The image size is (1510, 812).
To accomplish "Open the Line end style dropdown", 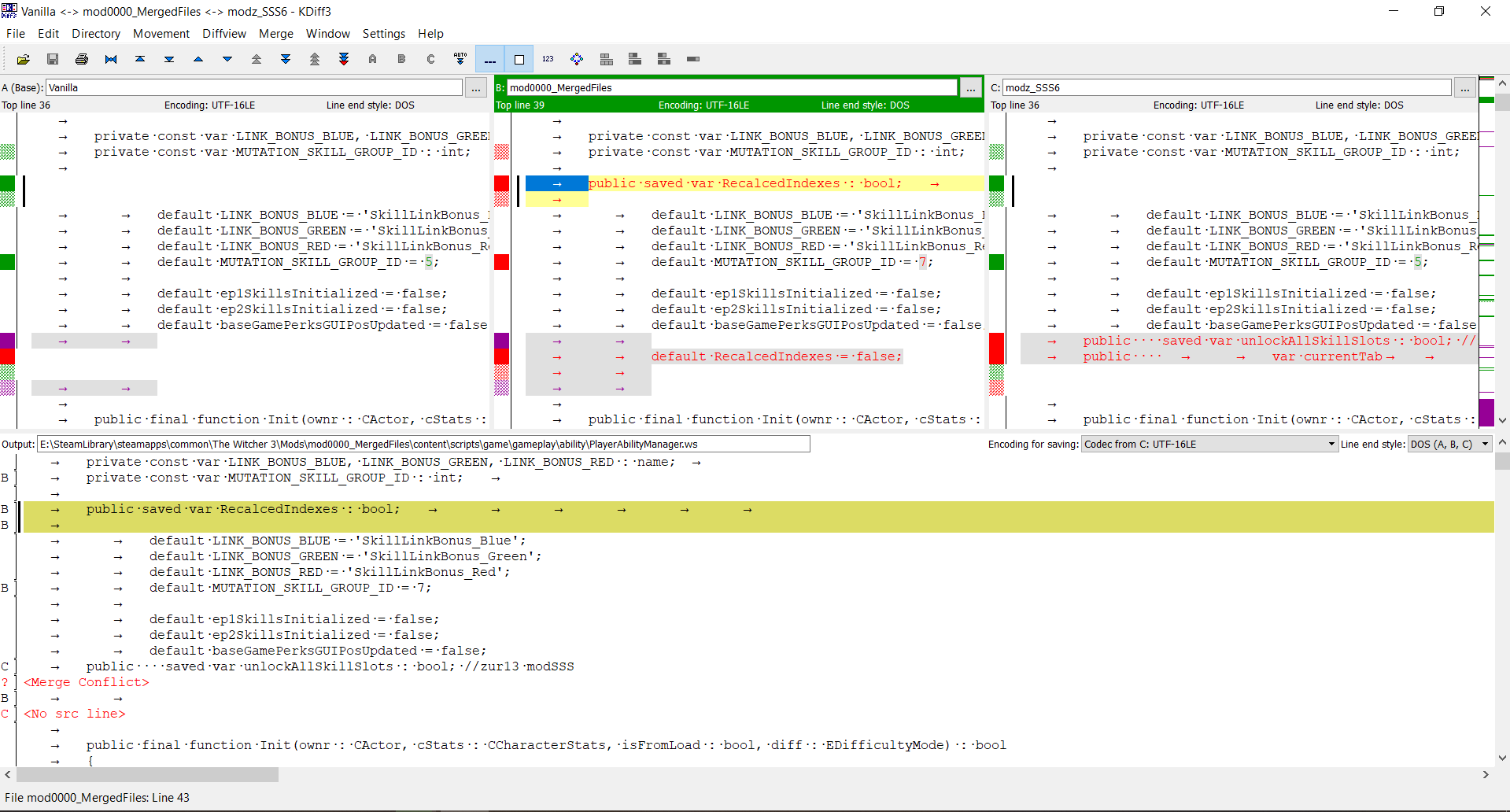I will 1449,444.
